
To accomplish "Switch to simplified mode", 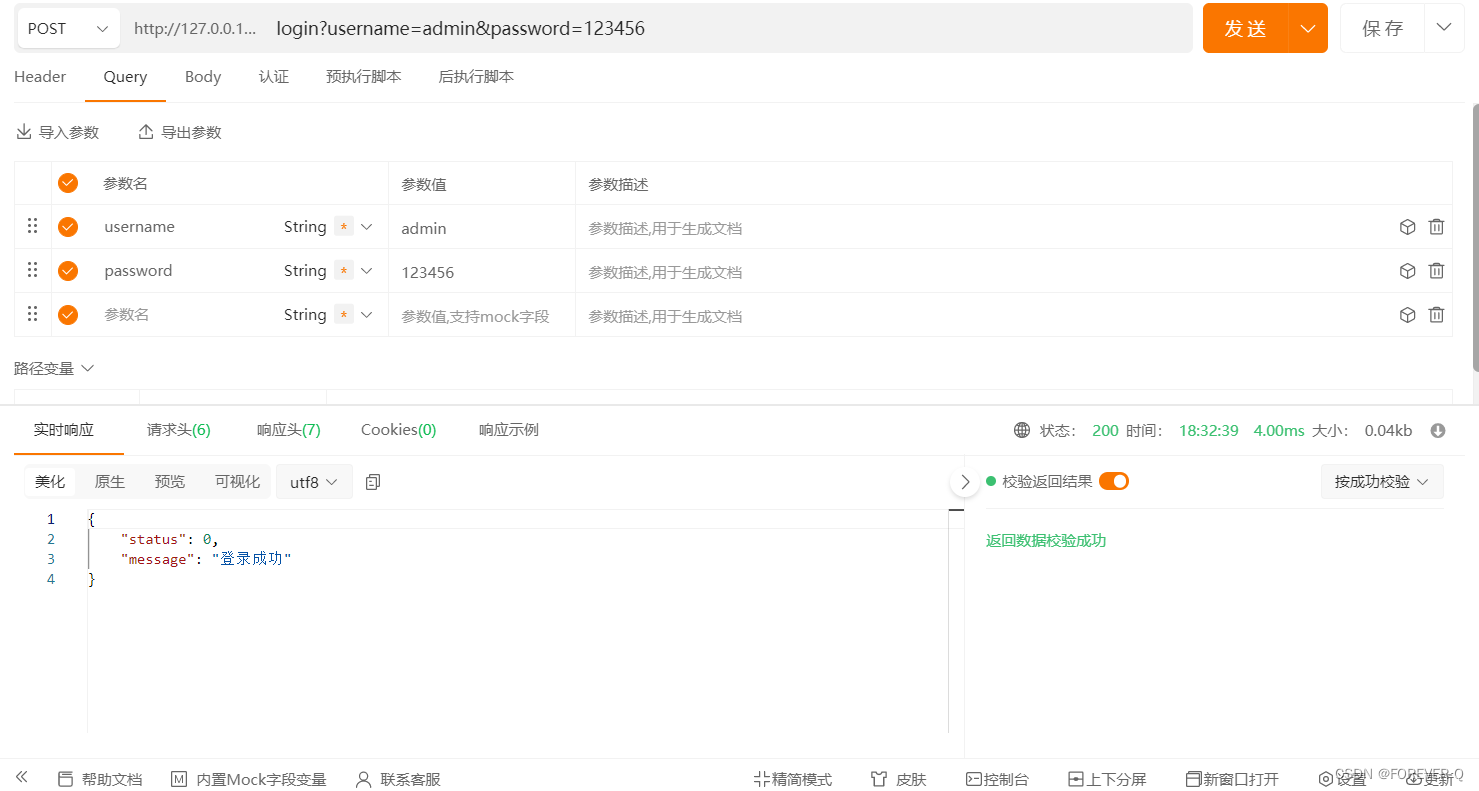I will pos(792,779).
